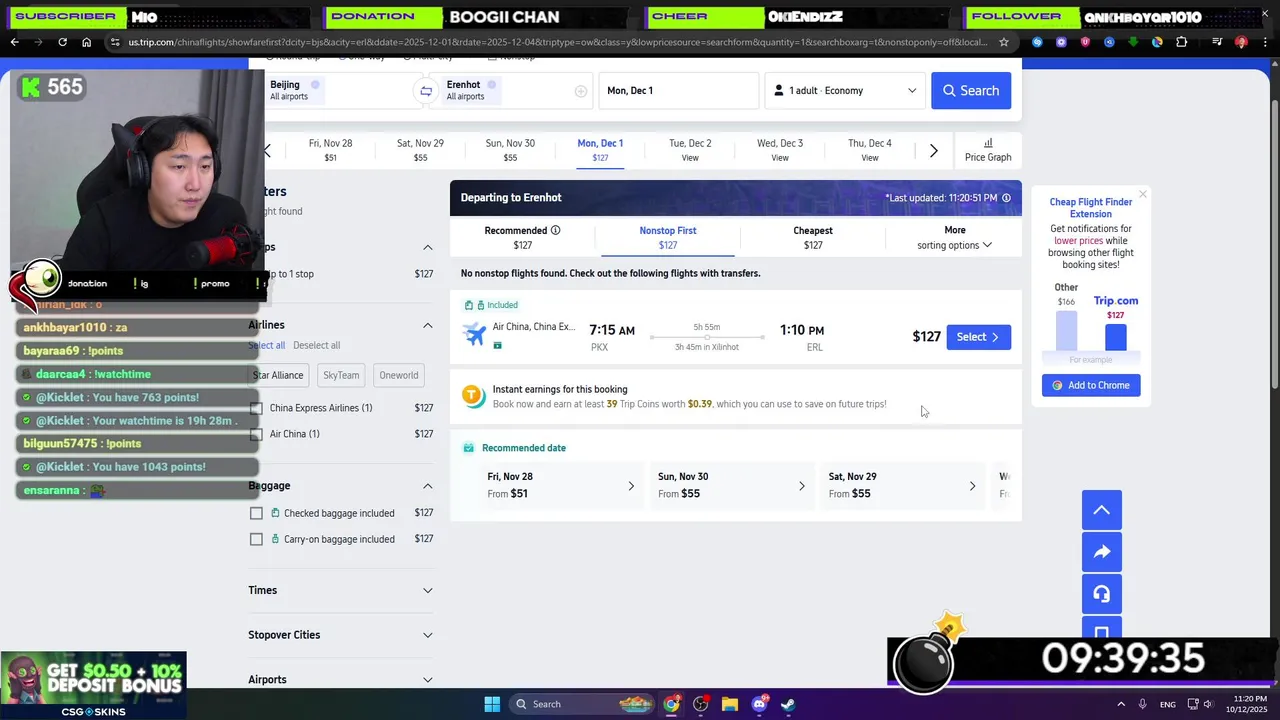Click the Air China airline logo
The image size is (1280, 720).
(475, 334)
